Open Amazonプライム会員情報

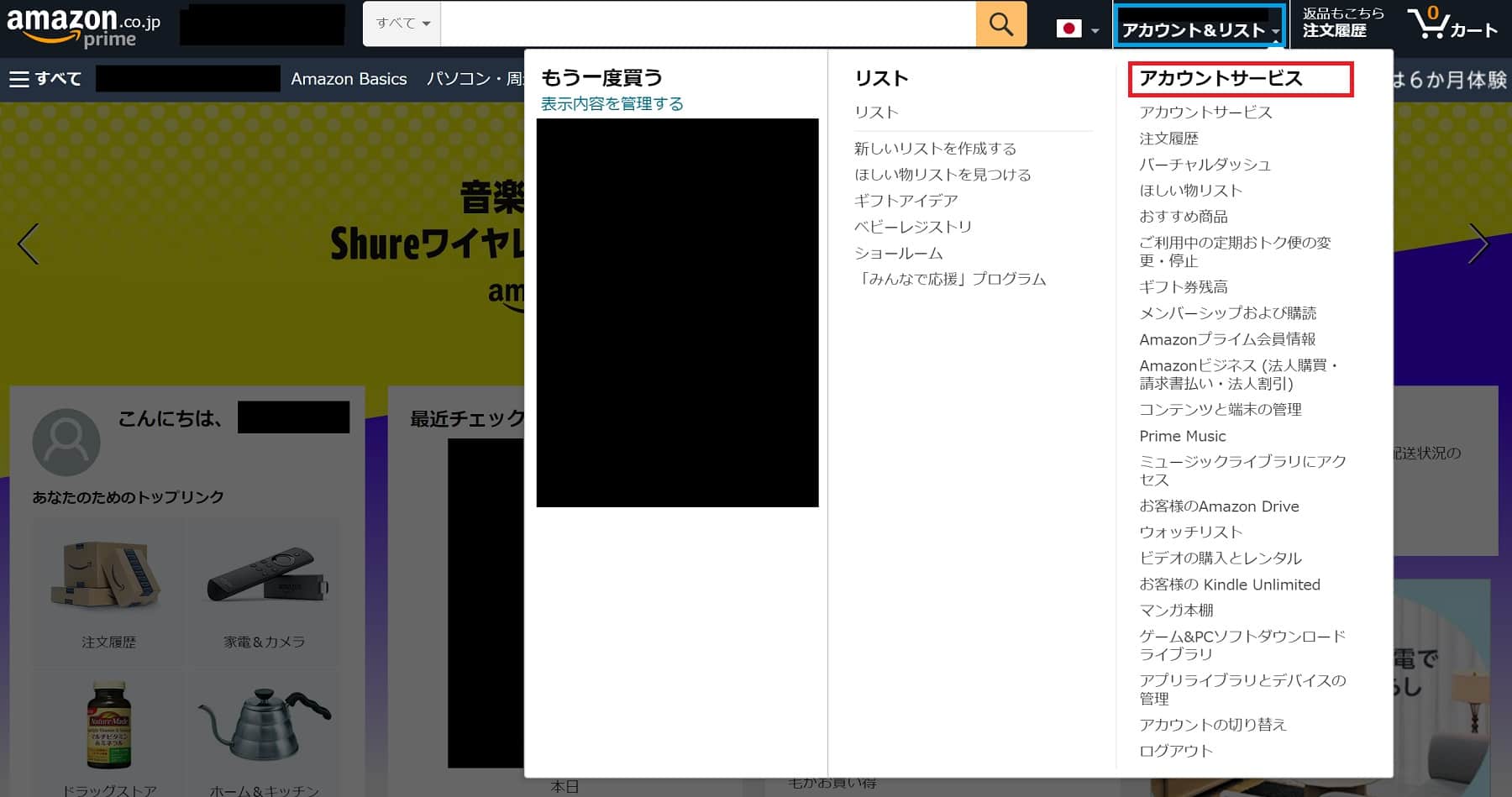(x=1227, y=339)
